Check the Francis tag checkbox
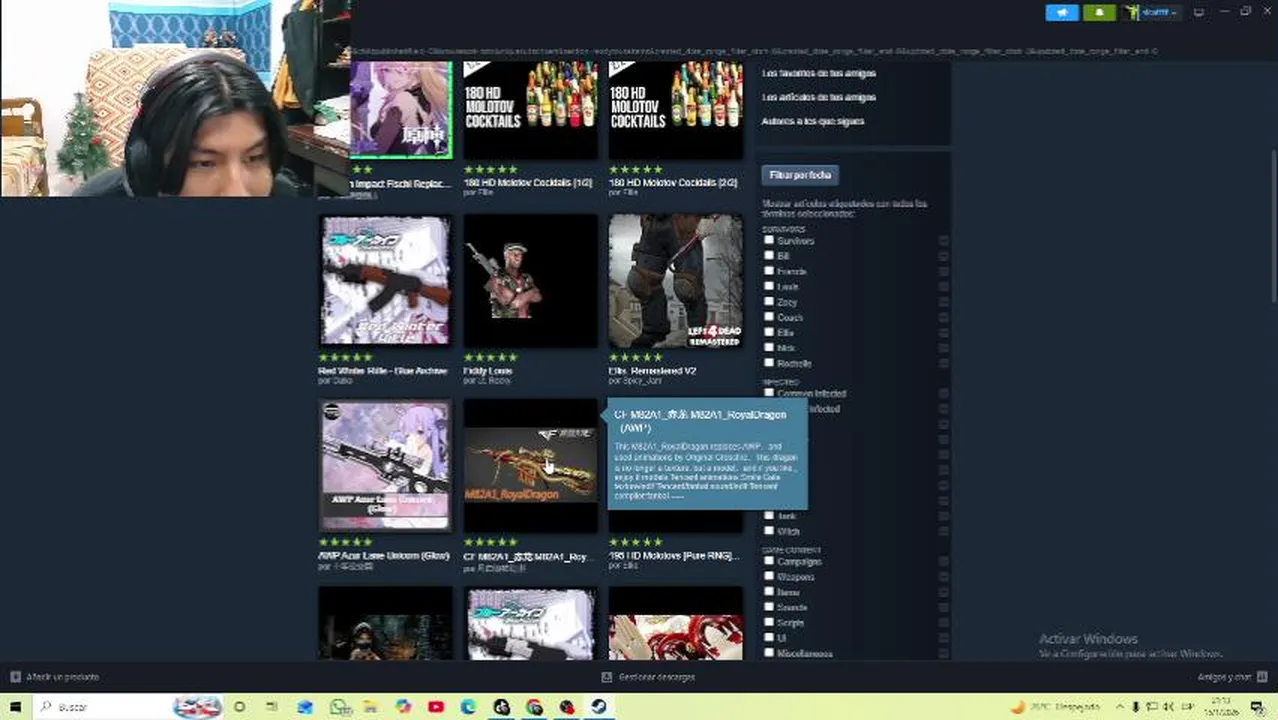1278x720 pixels. [x=769, y=270]
